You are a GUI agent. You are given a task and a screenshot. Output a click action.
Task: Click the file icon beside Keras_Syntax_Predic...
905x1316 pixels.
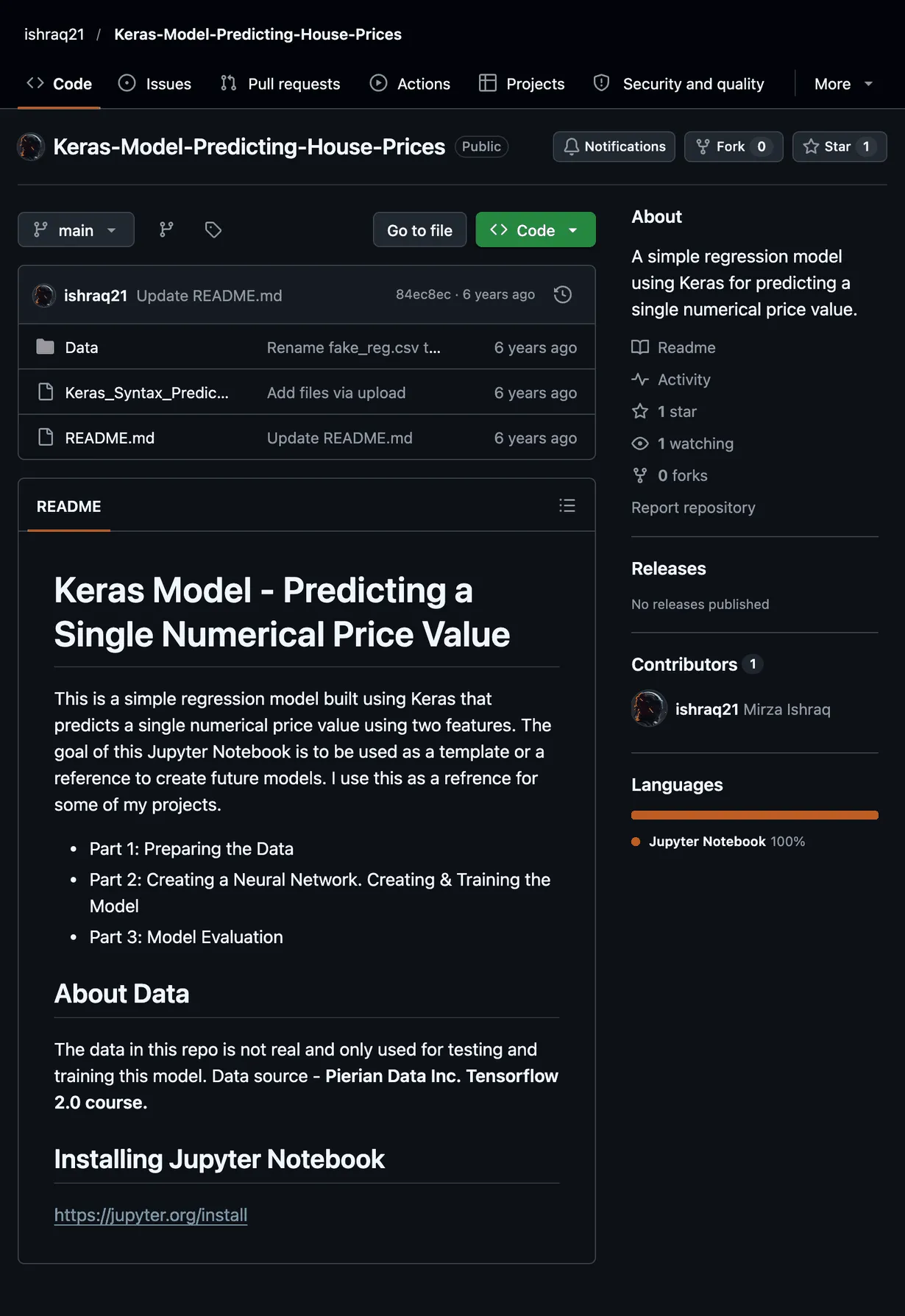tap(46, 392)
